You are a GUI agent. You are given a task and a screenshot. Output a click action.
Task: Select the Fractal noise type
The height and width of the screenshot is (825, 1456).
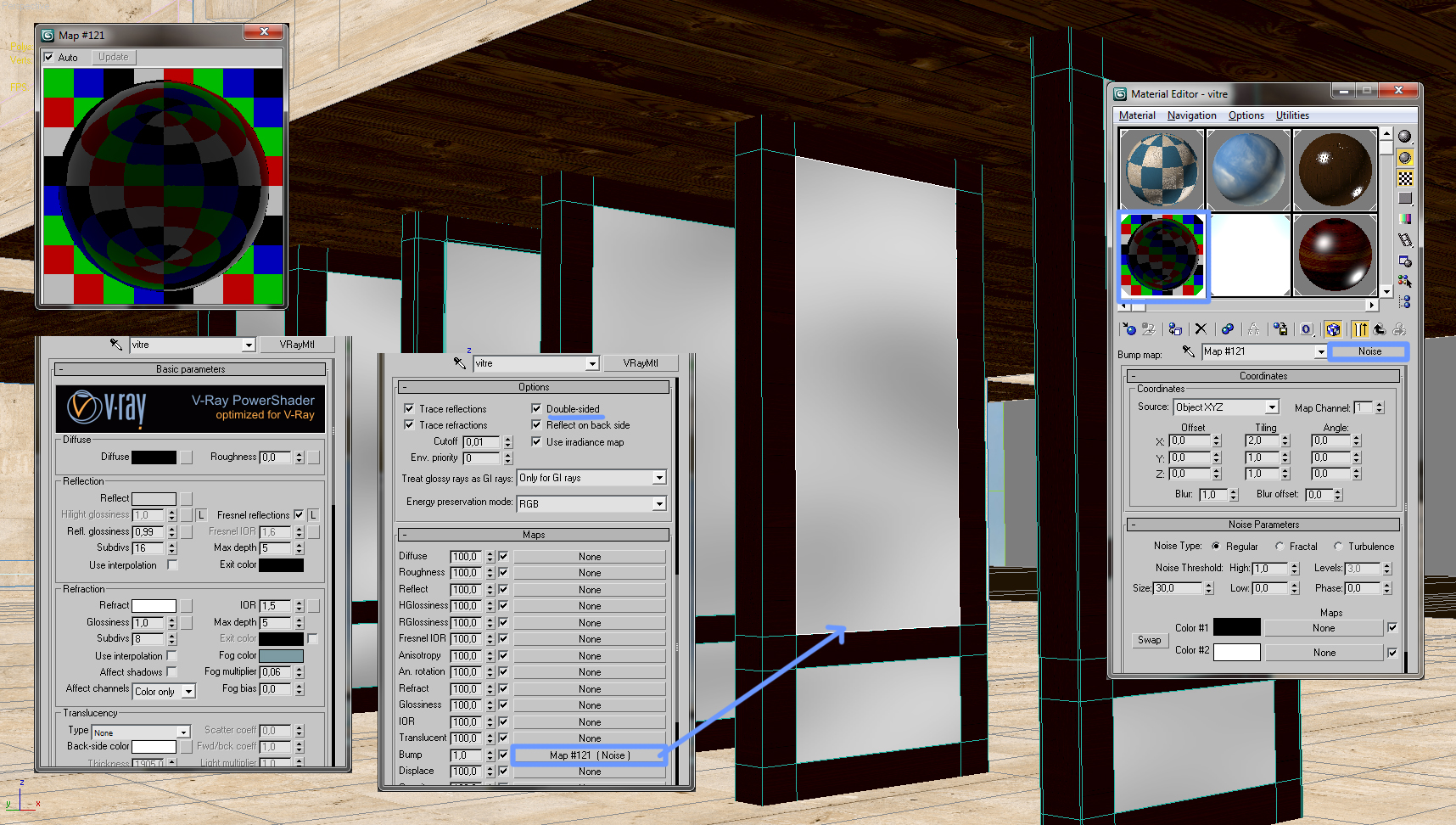1280,547
